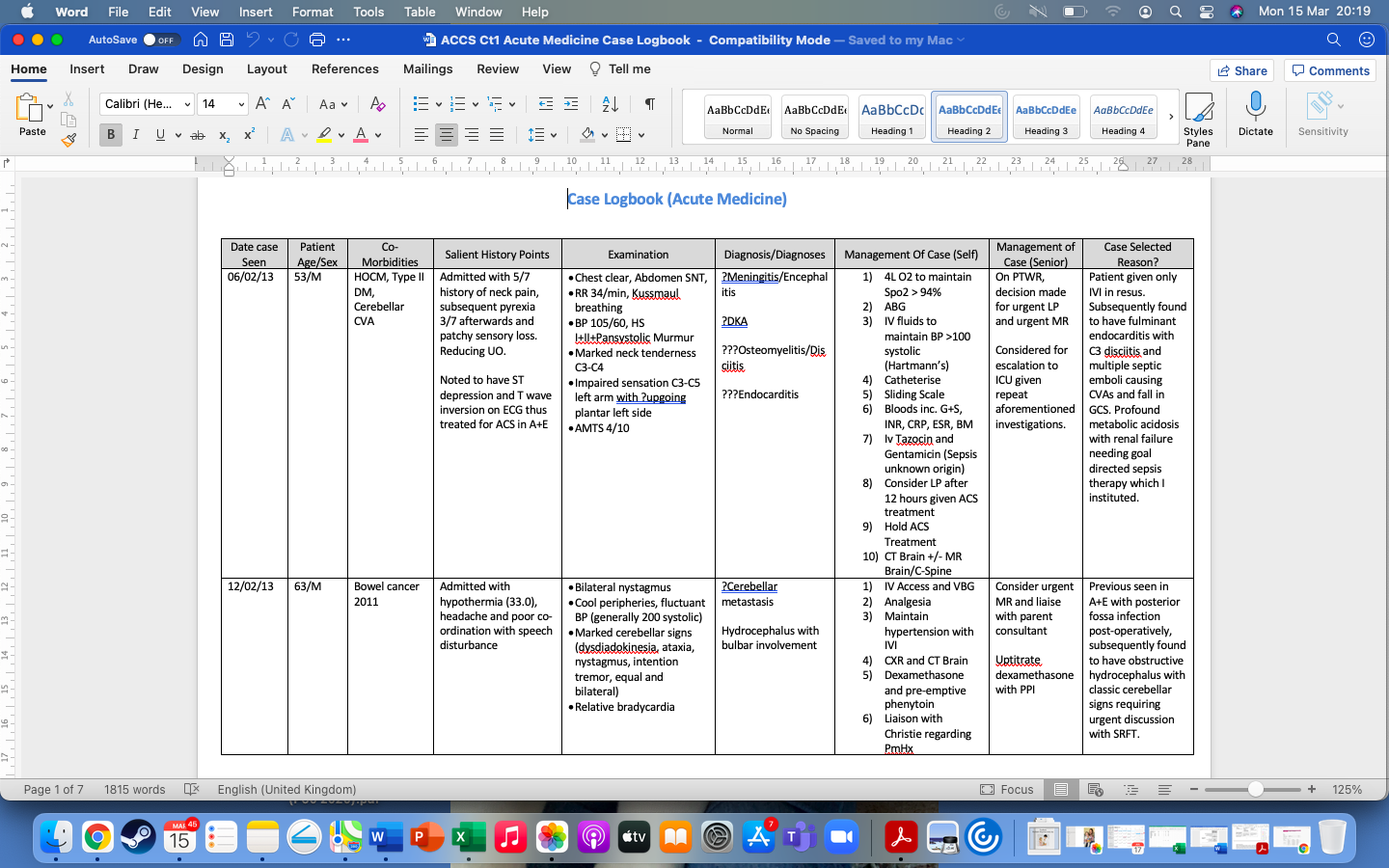Open the Insert ribbon tab
The width and height of the screenshot is (1389, 868).
pos(87,69)
